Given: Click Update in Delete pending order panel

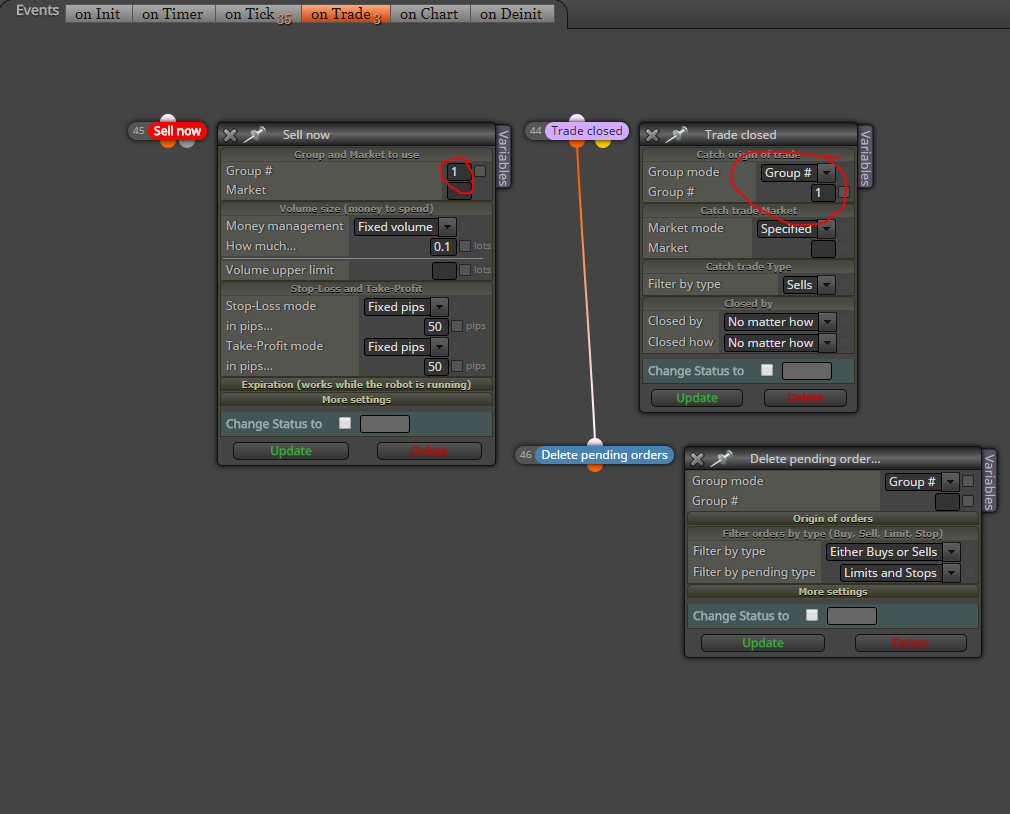Looking at the screenshot, I should point(763,643).
